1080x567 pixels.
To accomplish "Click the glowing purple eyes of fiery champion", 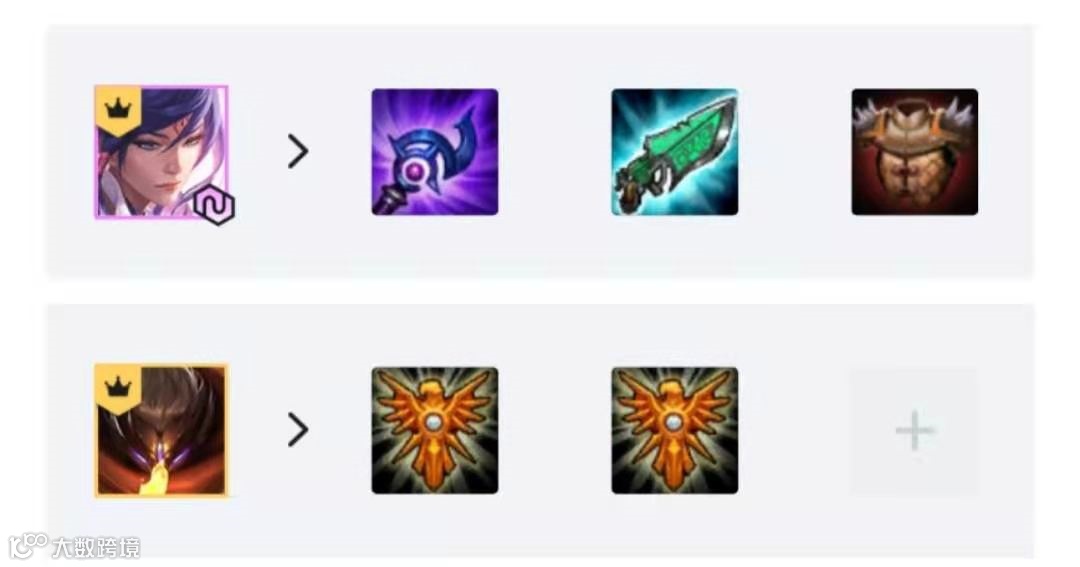I will [163, 455].
